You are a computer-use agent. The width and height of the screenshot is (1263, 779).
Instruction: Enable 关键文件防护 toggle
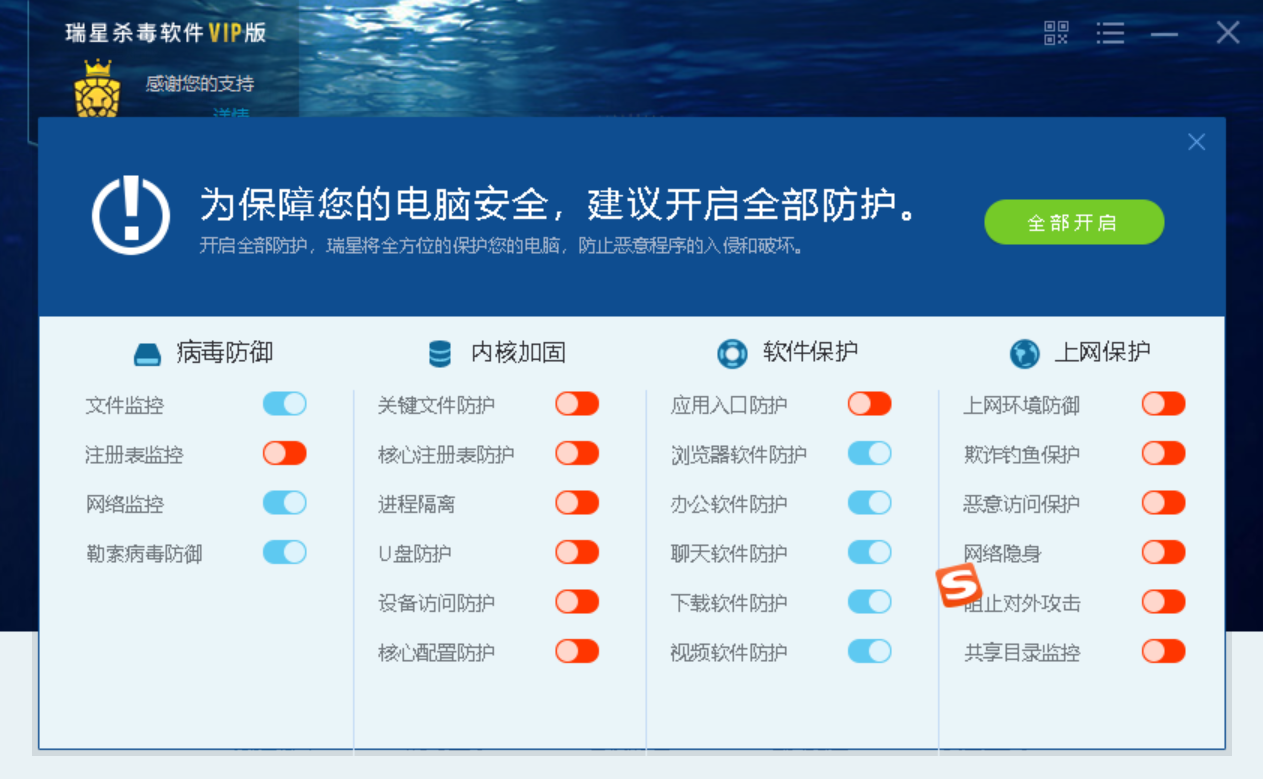(577, 404)
